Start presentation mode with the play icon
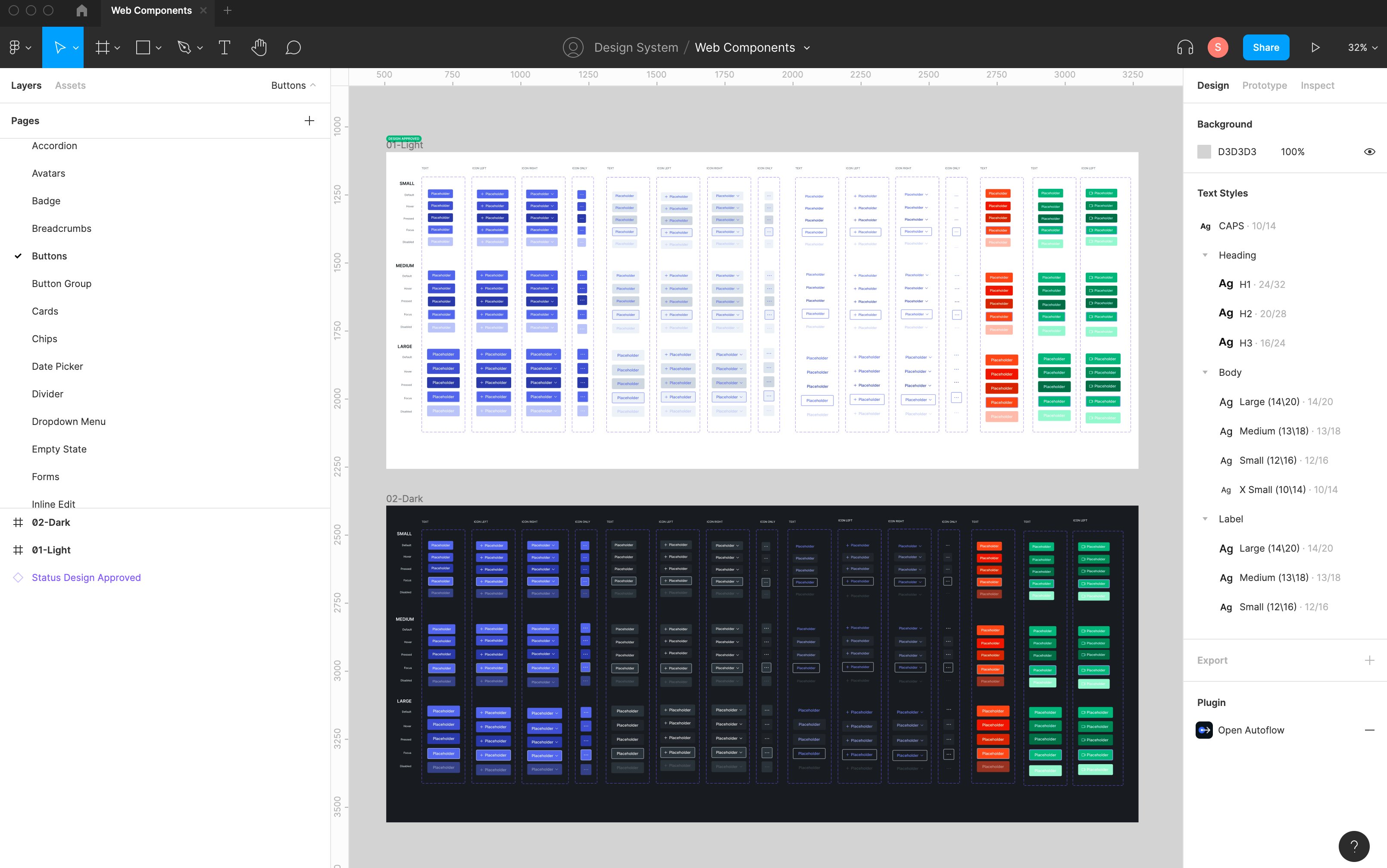The width and height of the screenshot is (1387, 868). (1315, 47)
